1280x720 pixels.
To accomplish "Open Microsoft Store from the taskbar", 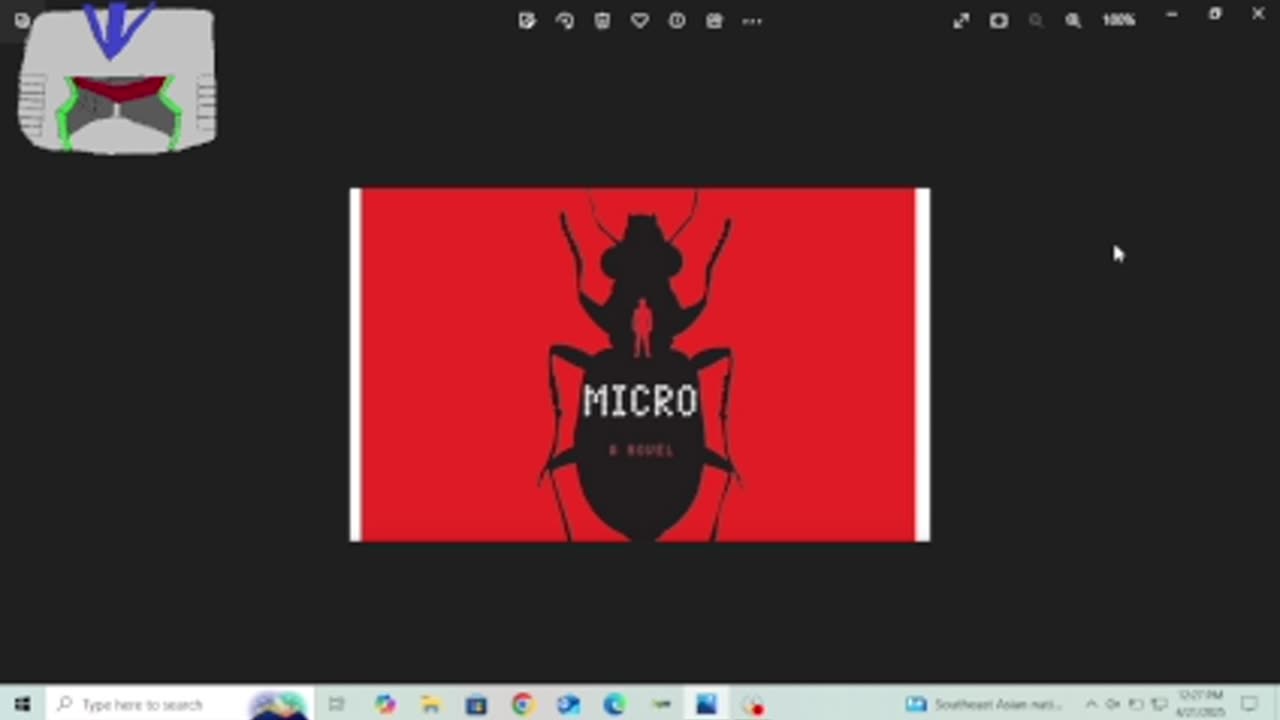I will (x=476, y=704).
